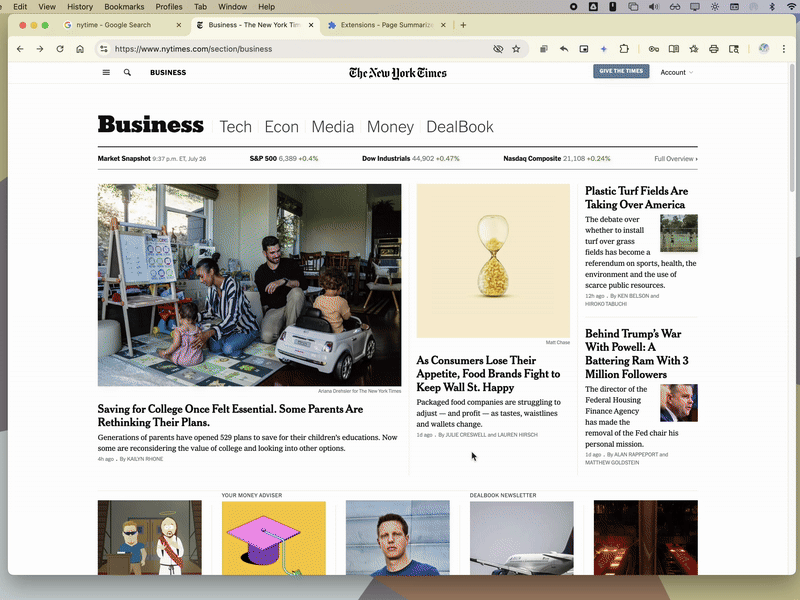Go to the Media section
Screen dimensions: 800x600
click(x=333, y=127)
